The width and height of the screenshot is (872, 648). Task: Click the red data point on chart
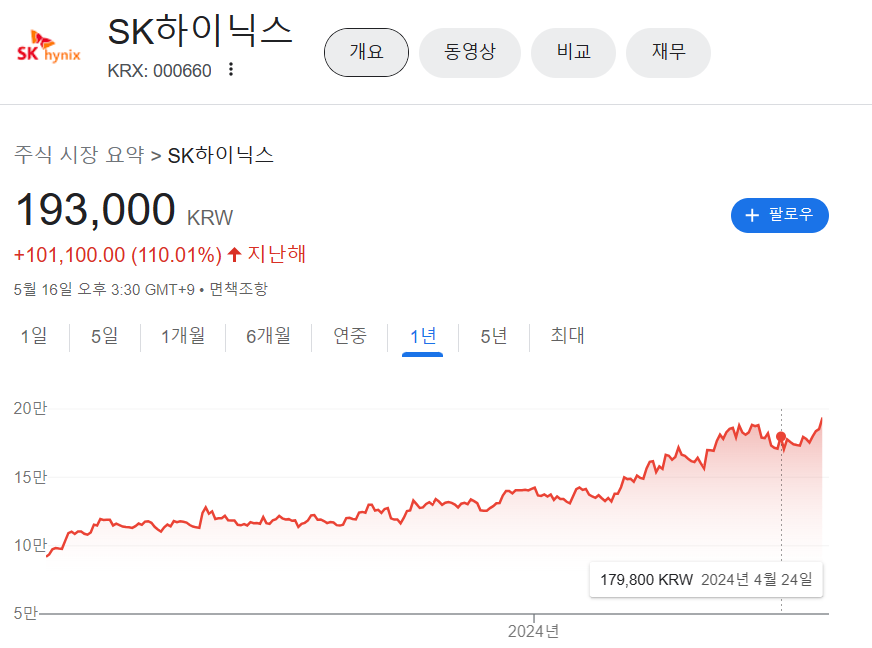pyautogui.click(x=781, y=437)
